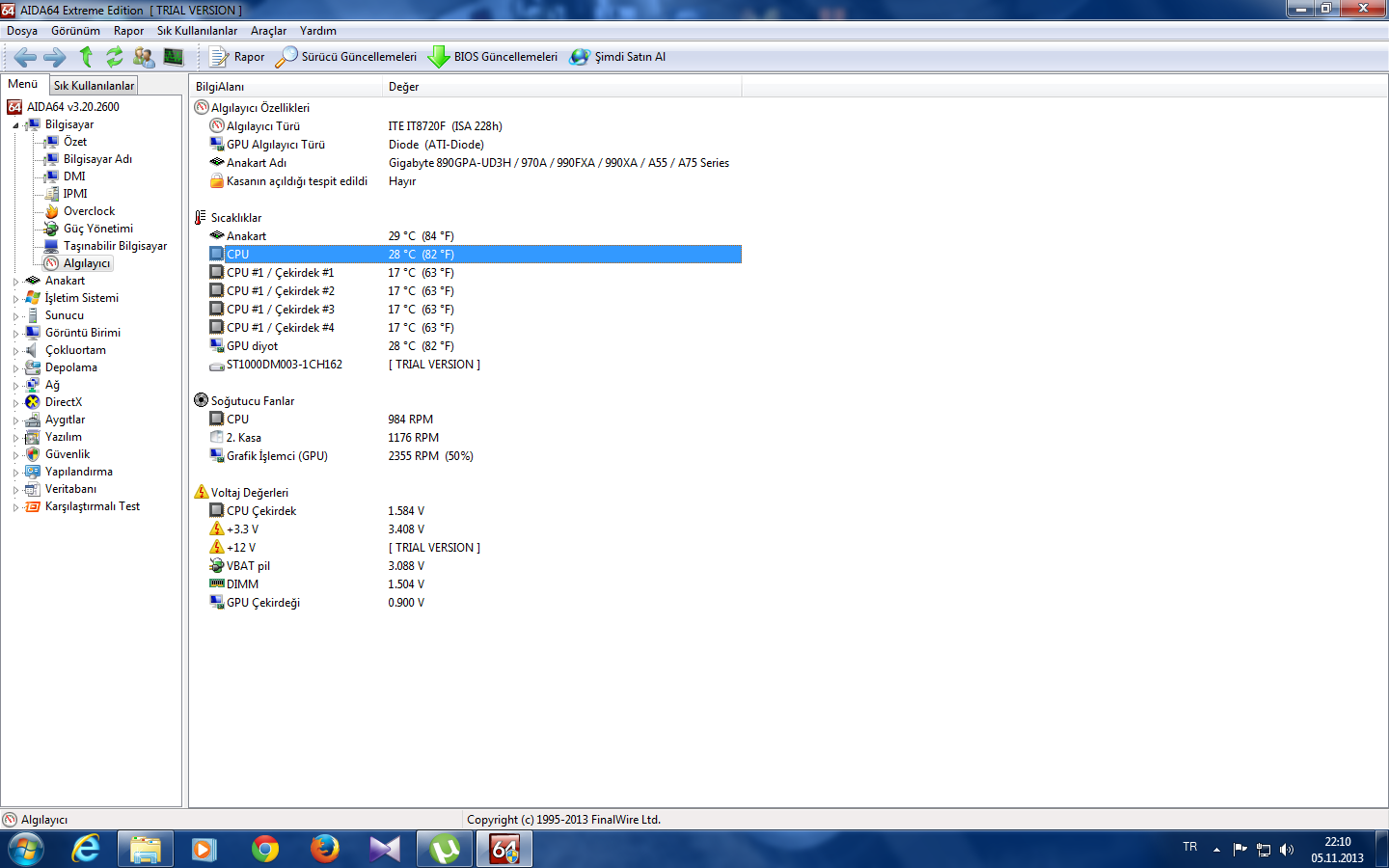Open the Yardım menu
This screenshot has width=1389, height=868.
coord(317,31)
